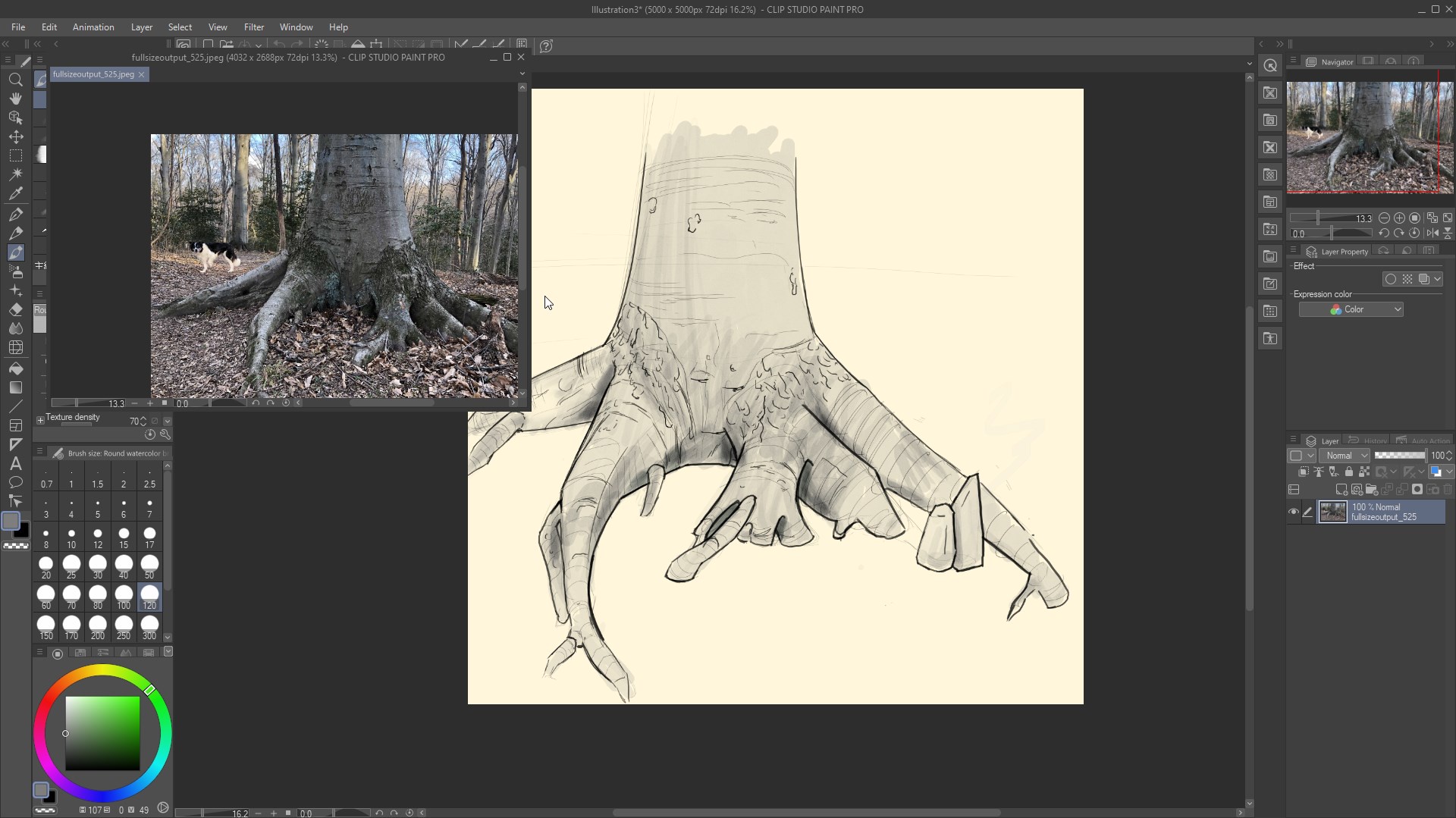Expand the Effect options arrow

tap(1438, 279)
